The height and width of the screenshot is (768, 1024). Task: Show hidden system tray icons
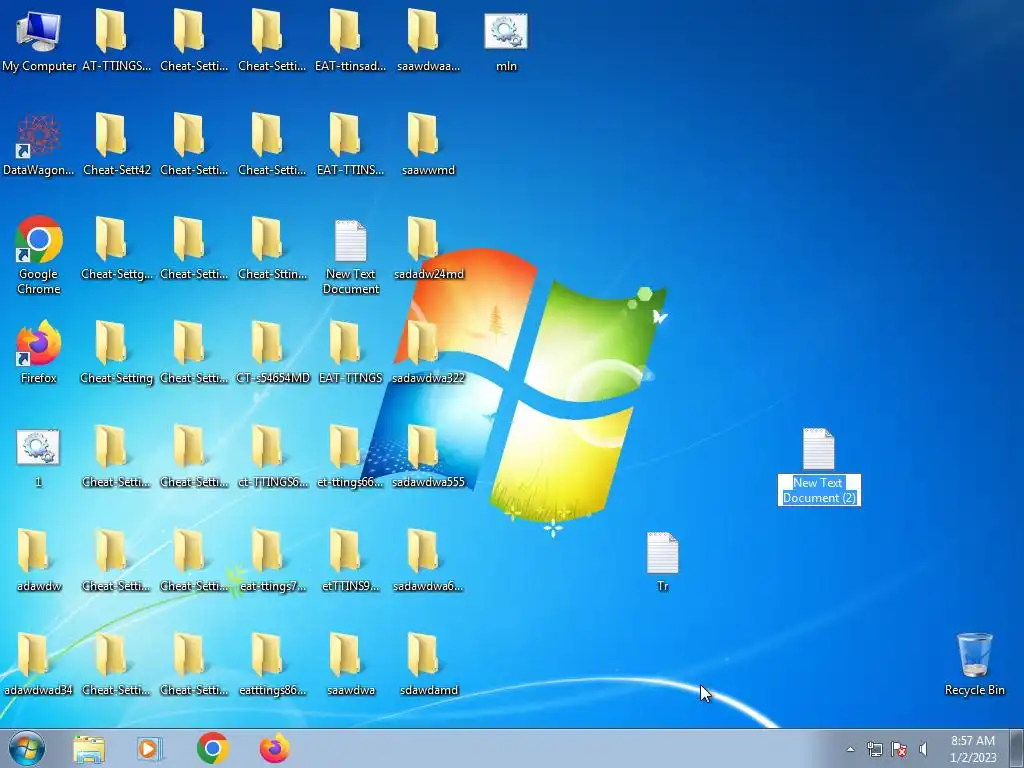[x=850, y=749]
